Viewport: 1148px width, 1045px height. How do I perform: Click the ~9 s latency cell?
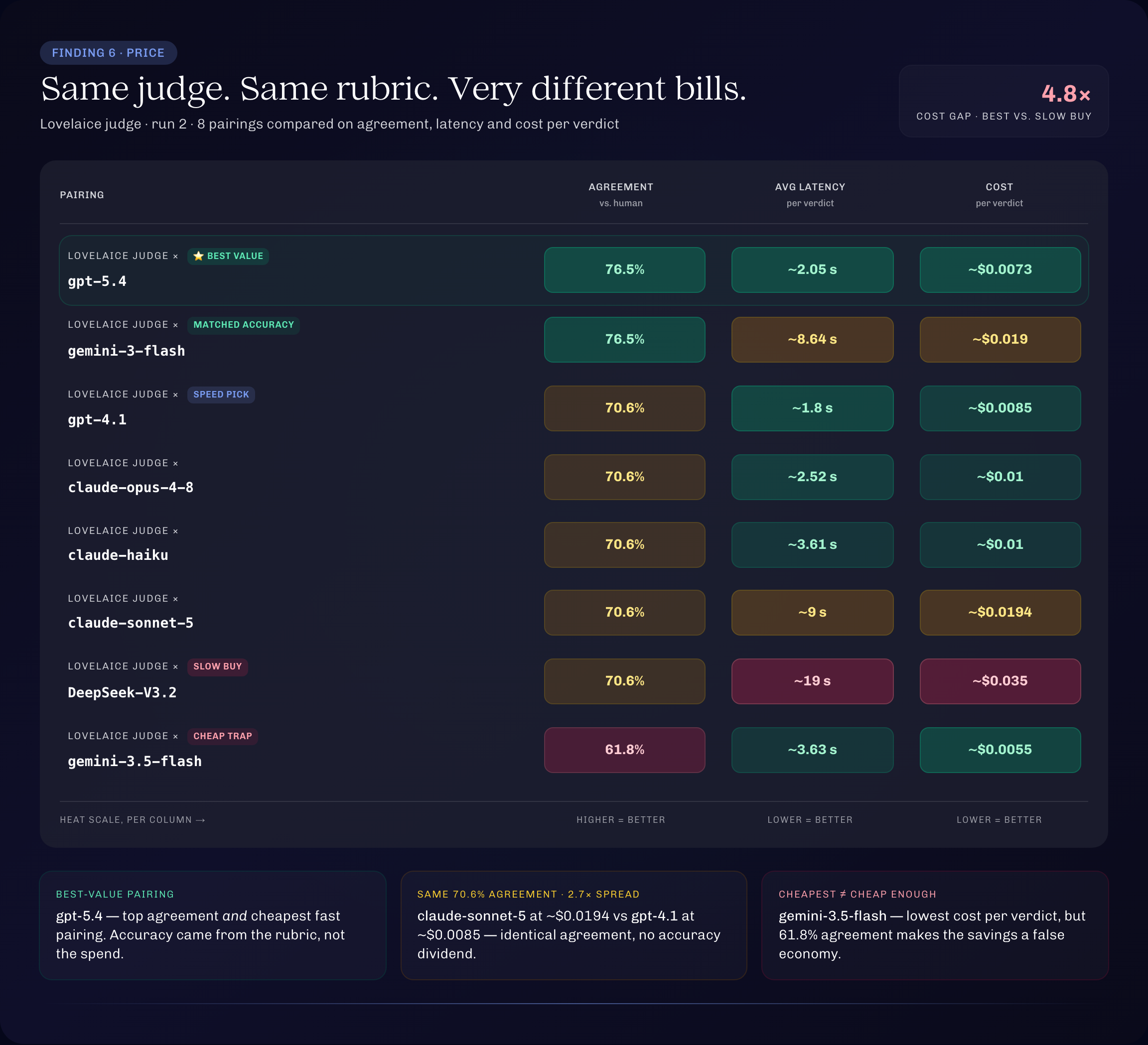click(812, 613)
